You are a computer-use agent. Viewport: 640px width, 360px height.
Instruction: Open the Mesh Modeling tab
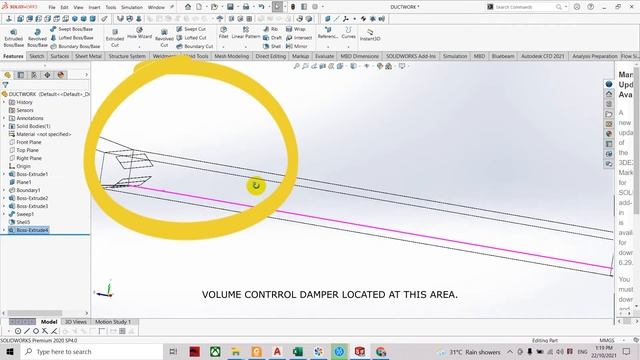coord(231,56)
